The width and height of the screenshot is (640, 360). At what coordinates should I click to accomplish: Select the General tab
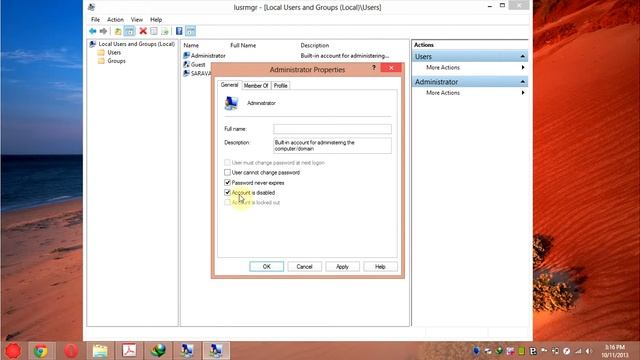pyautogui.click(x=229, y=85)
